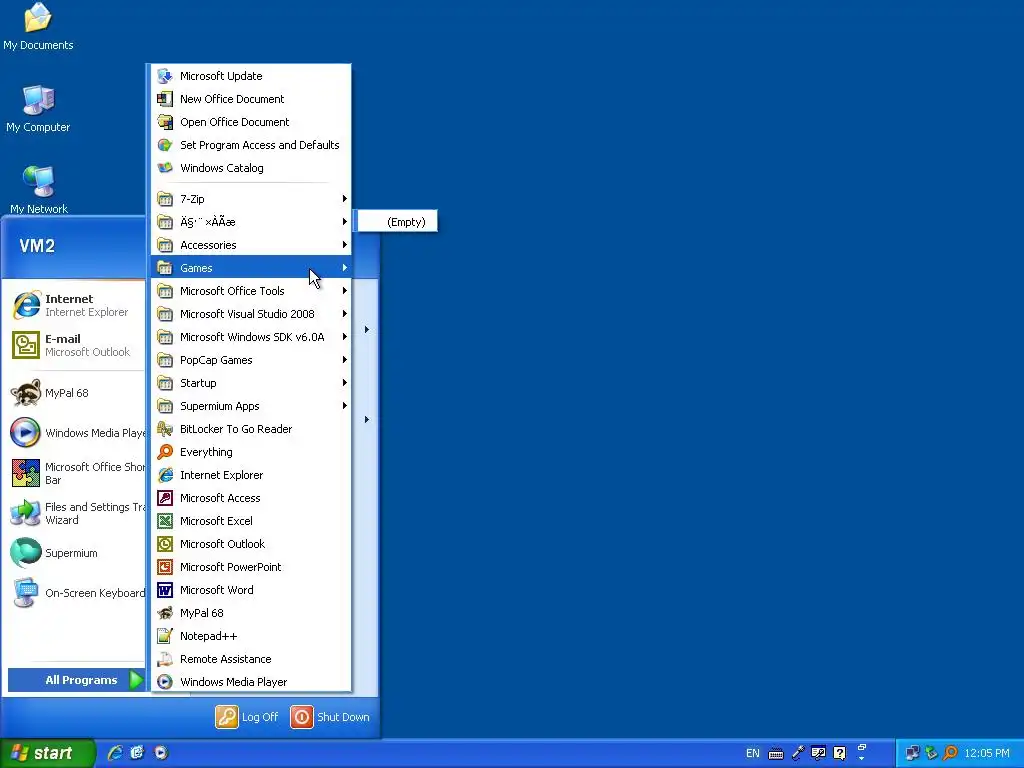Screen dimensions: 1024x768
Task: Click the Log Off button
Action: [x=247, y=717]
